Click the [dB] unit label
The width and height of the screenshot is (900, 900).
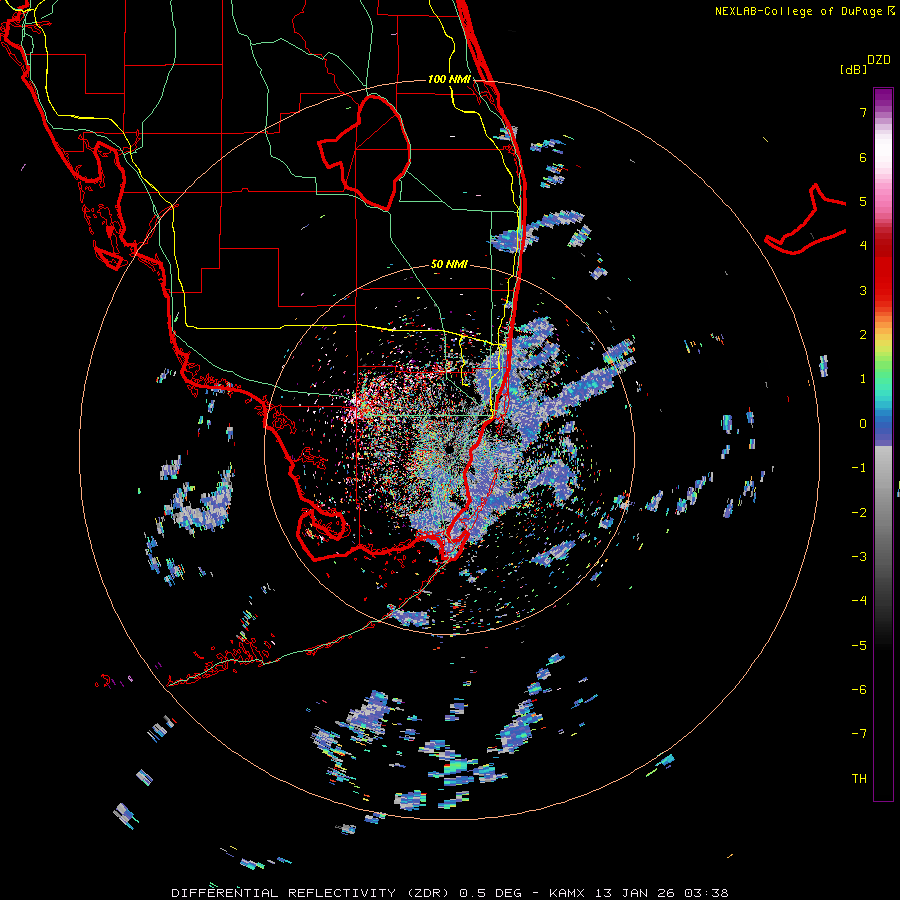click(853, 69)
